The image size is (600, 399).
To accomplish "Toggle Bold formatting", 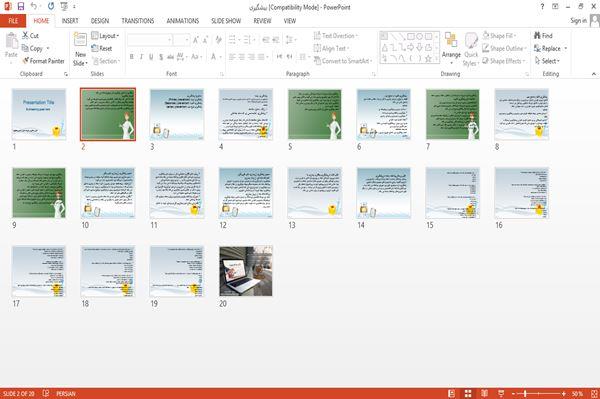I will point(132,57).
